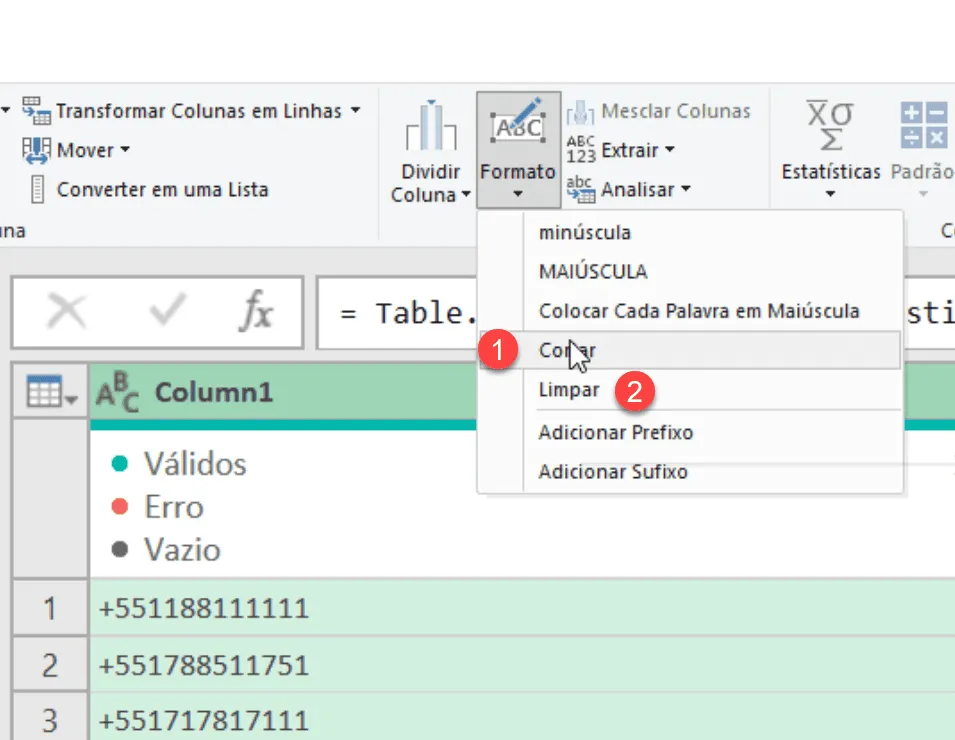Select the Cortar menu entry

click(x=689, y=350)
